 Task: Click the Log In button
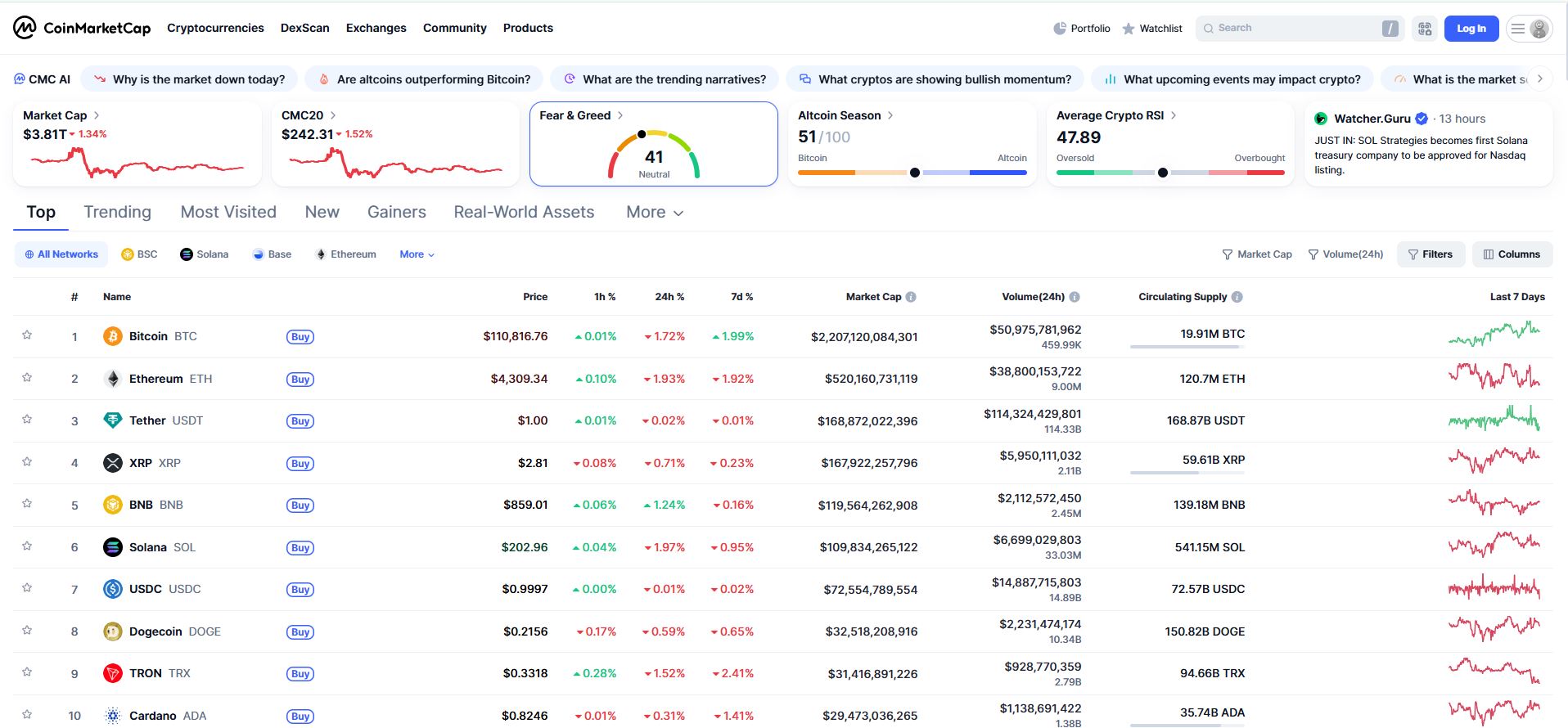(x=1471, y=29)
